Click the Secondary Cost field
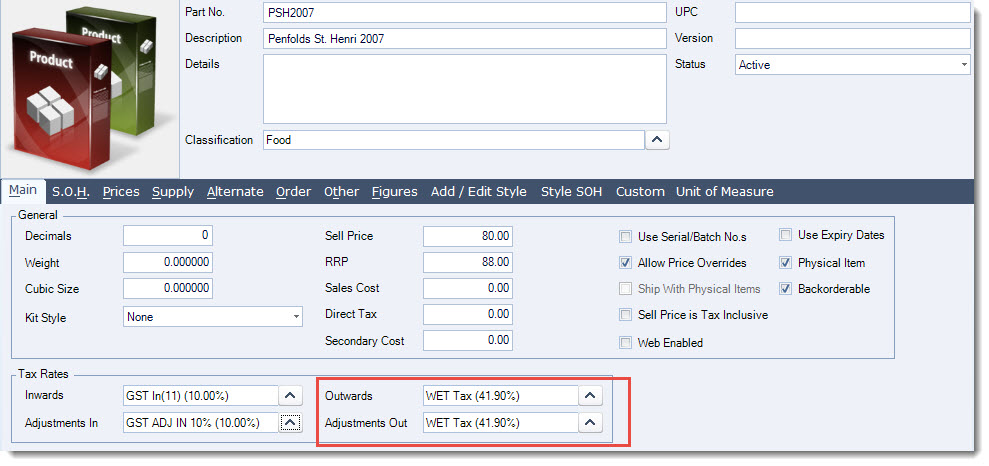 tap(468, 341)
